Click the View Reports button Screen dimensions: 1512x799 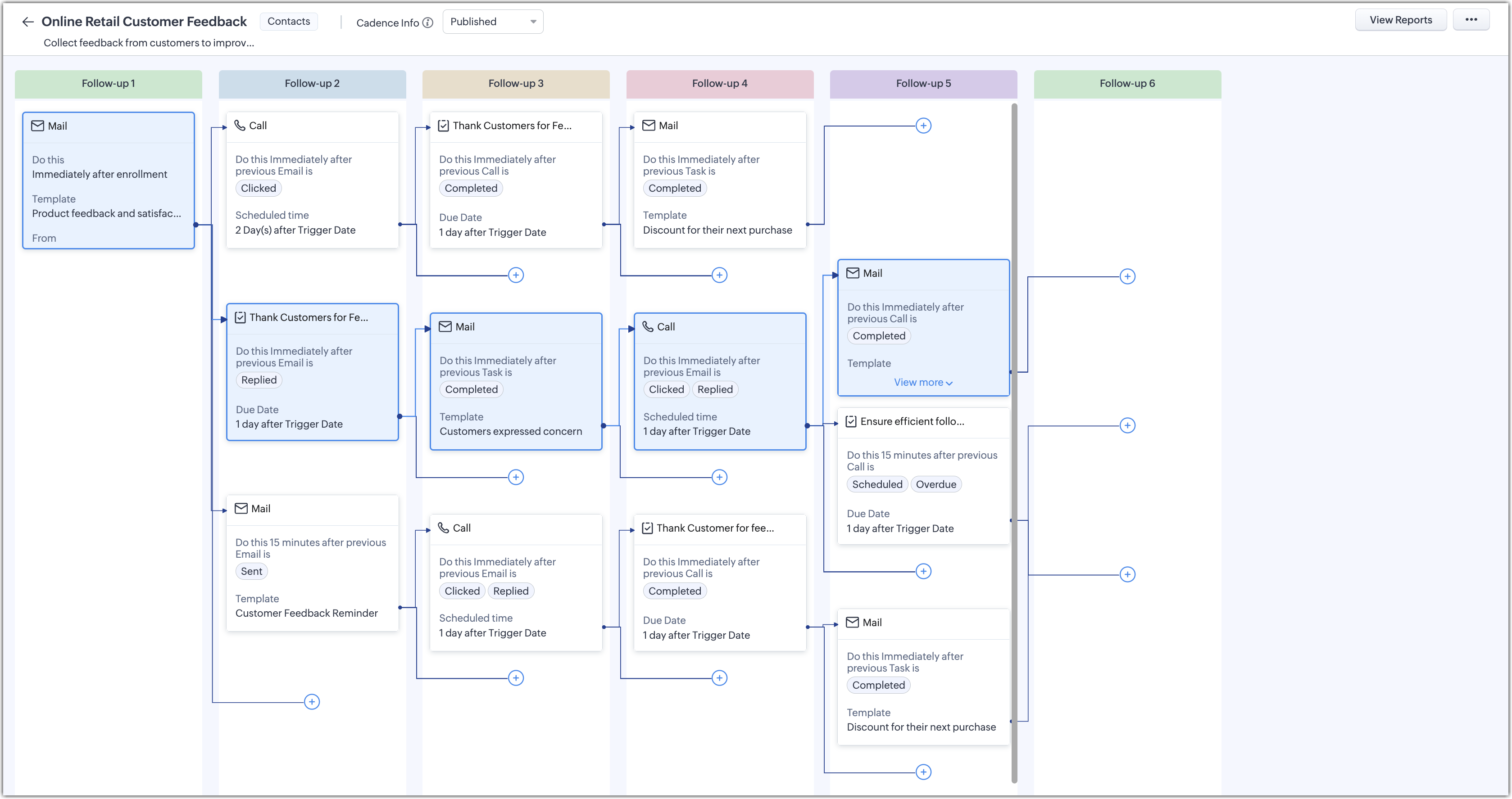[x=1400, y=20]
